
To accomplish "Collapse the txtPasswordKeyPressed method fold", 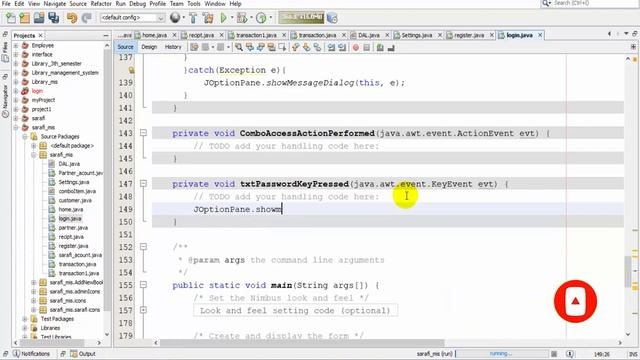I will (143, 183).
